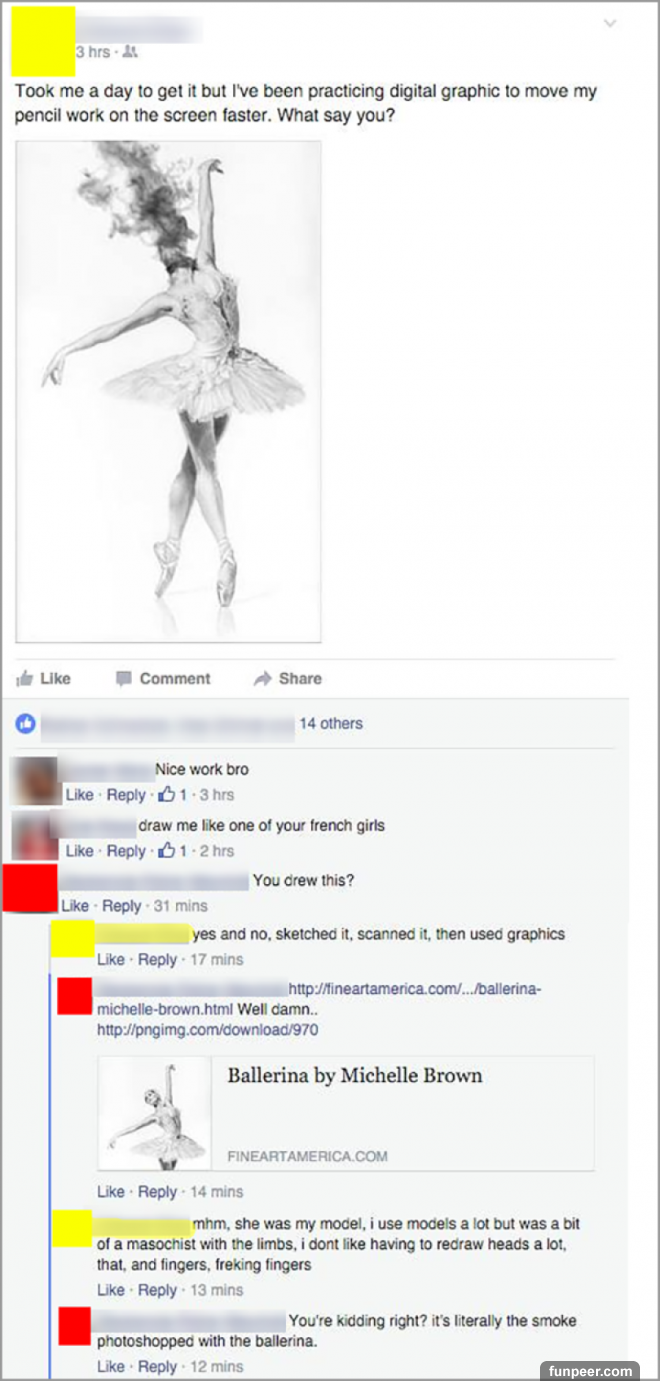The height and width of the screenshot is (1381, 660).
Task: Reply to the "Nice work bro" comment
Action: [126, 795]
